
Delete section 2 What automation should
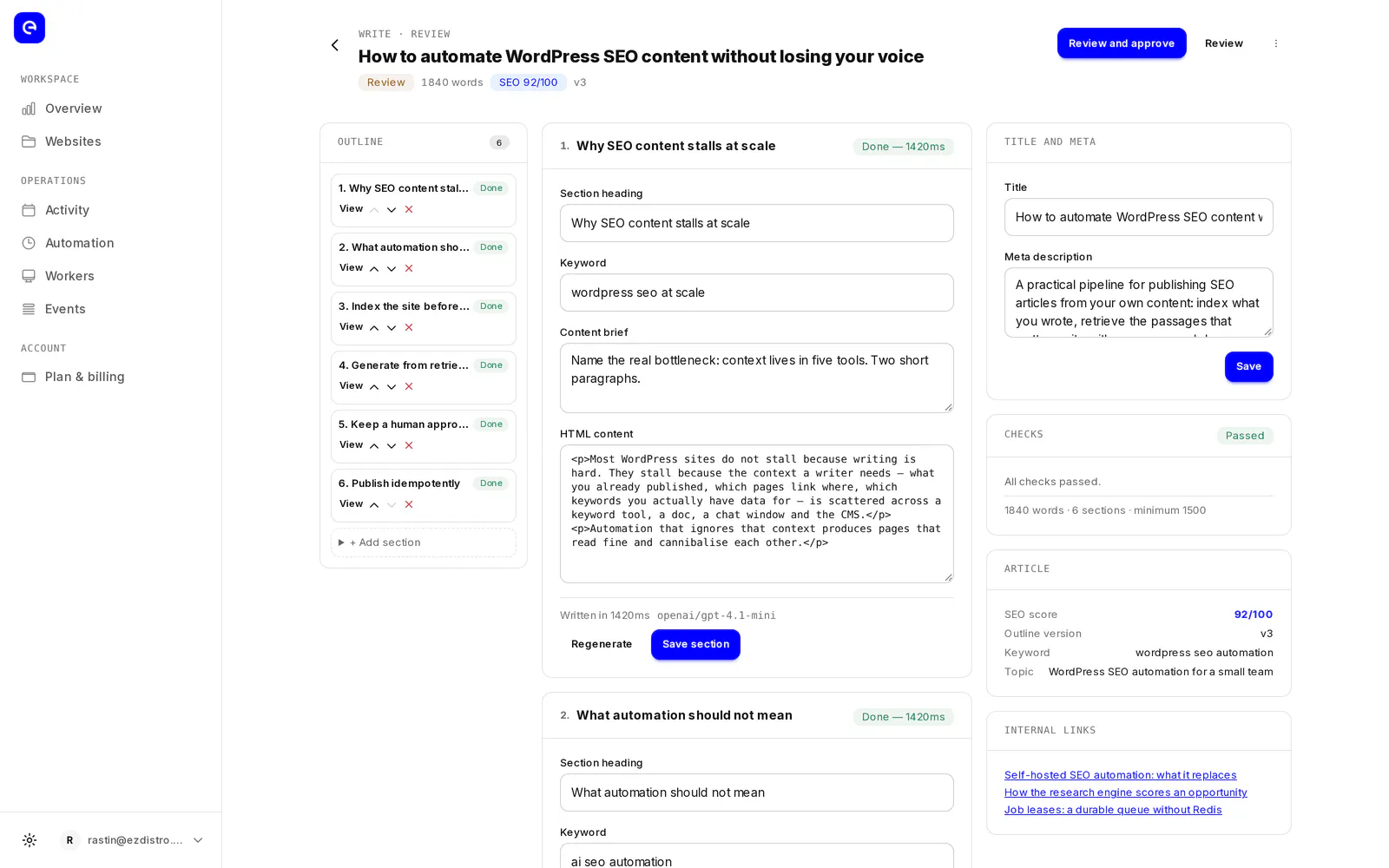pyautogui.click(x=409, y=269)
